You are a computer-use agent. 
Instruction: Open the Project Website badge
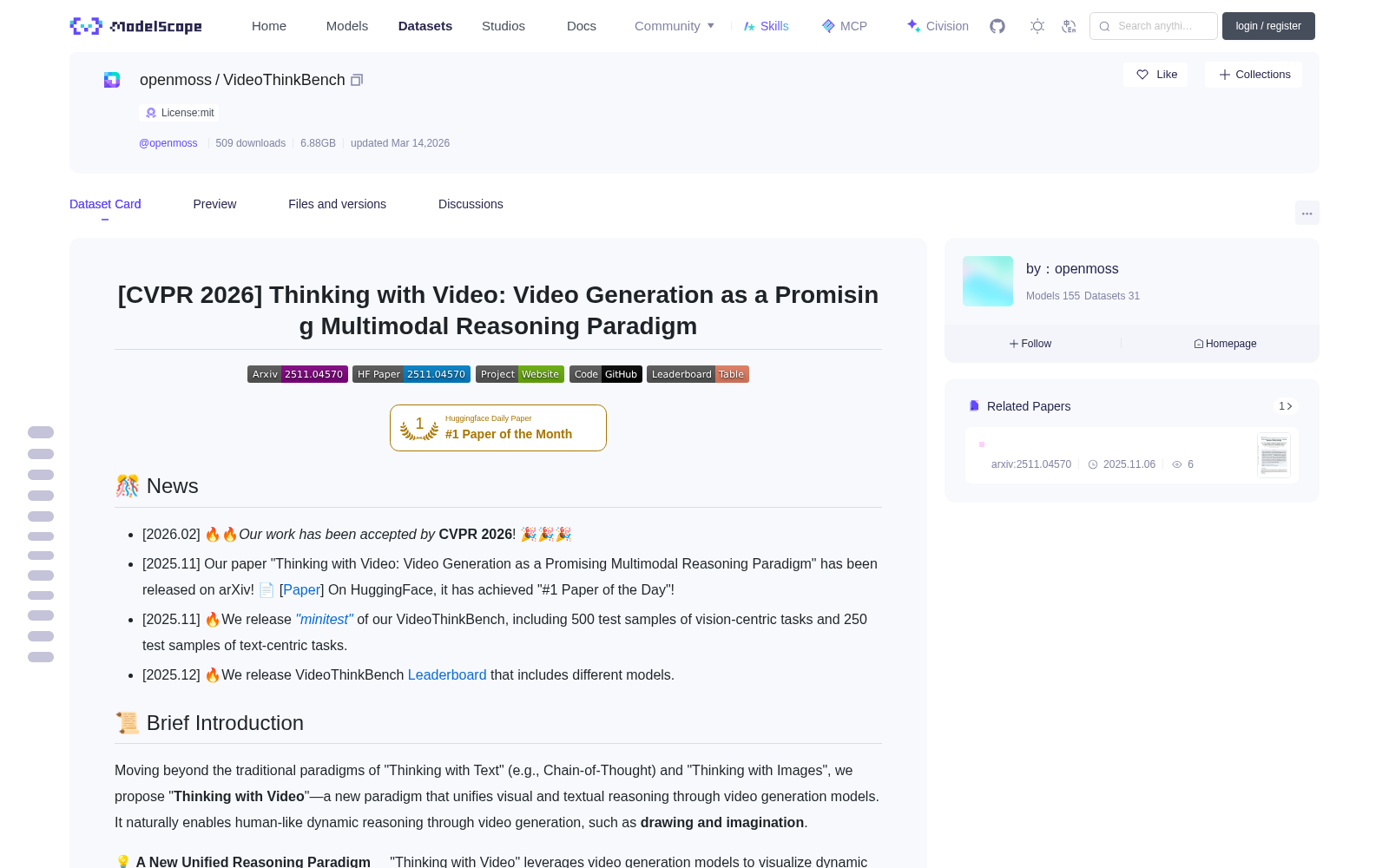coord(520,374)
